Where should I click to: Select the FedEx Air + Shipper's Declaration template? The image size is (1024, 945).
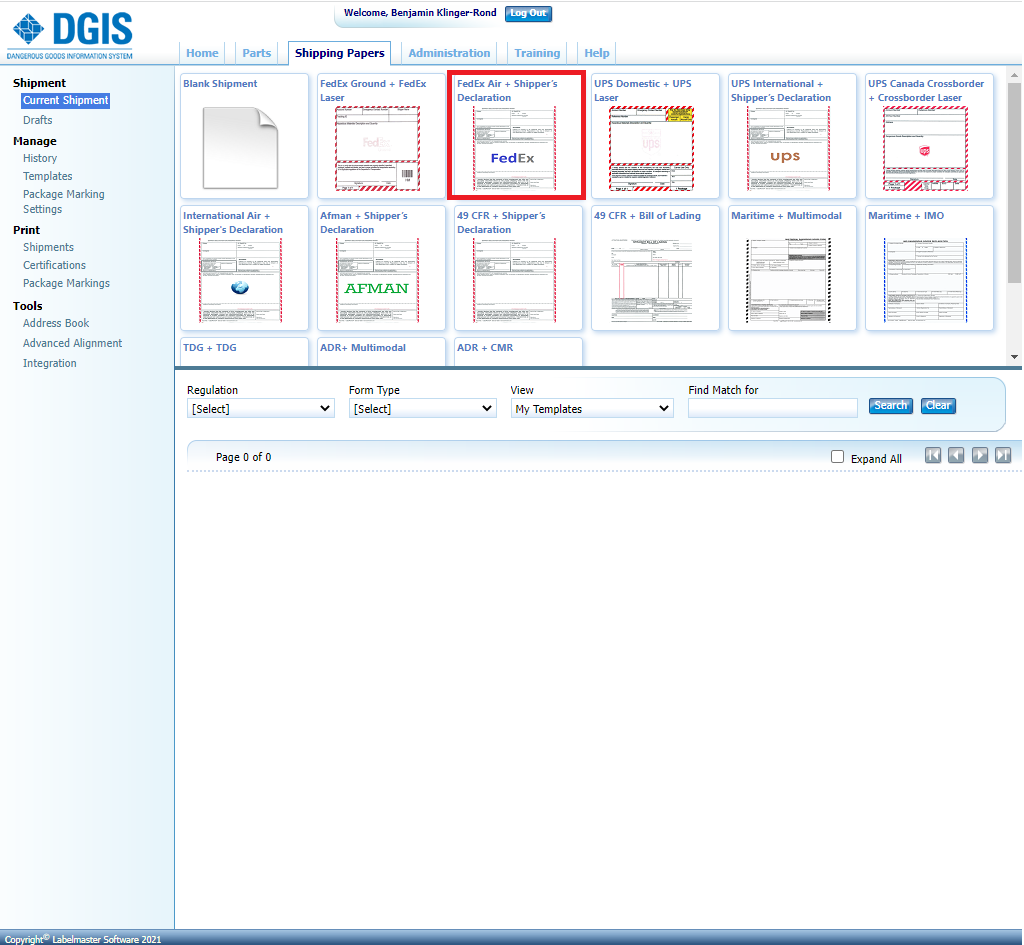(x=517, y=136)
